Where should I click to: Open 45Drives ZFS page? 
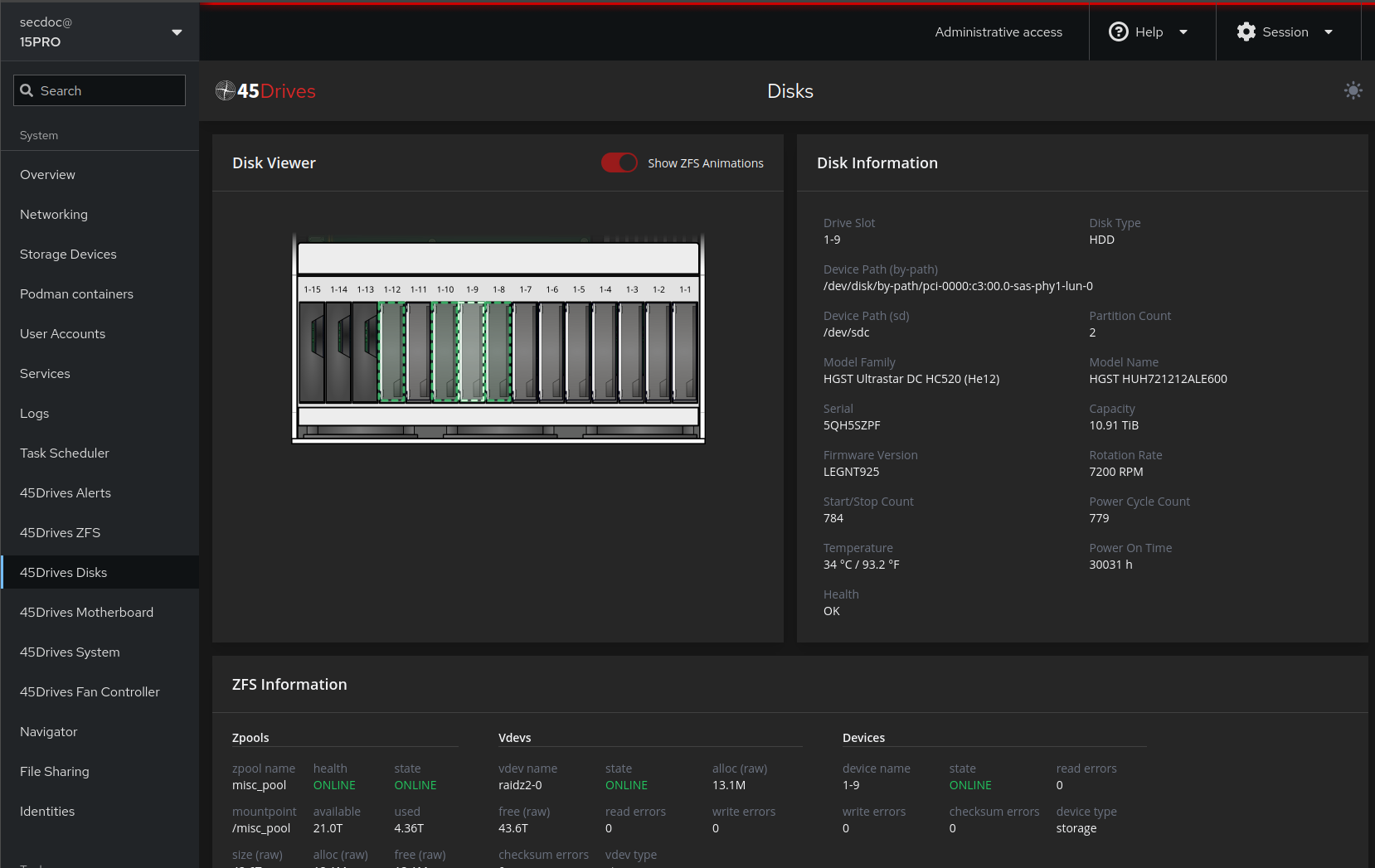pyautogui.click(x=100, y=532)
